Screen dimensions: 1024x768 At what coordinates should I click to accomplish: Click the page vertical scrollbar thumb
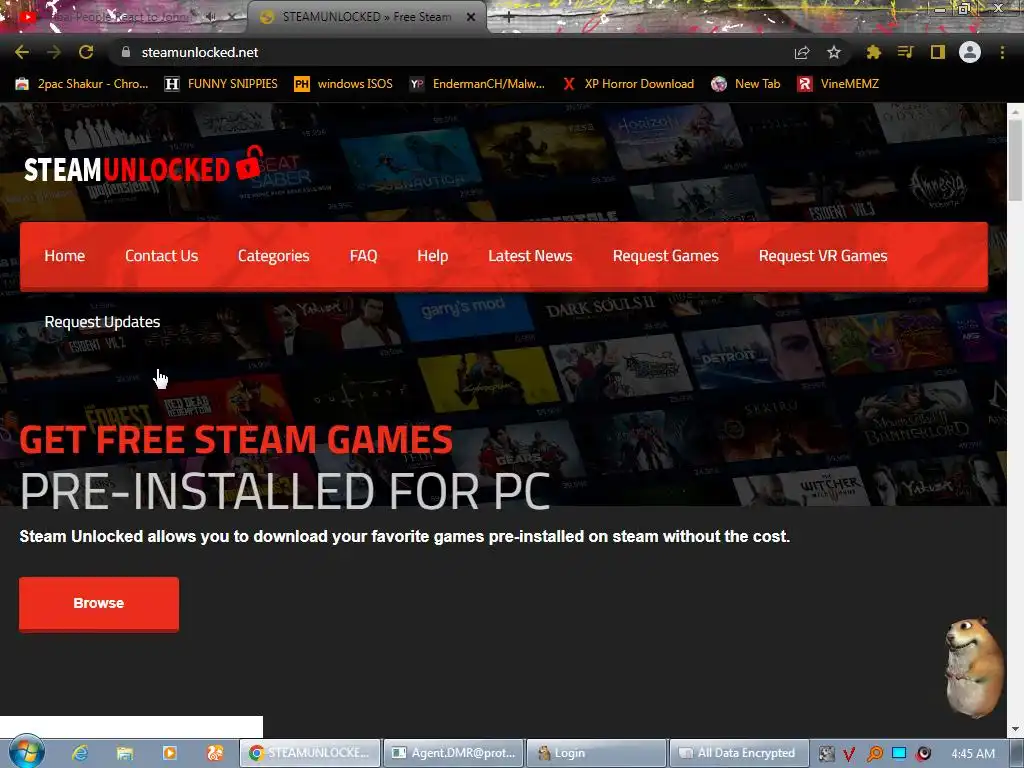coord(1015,160)
